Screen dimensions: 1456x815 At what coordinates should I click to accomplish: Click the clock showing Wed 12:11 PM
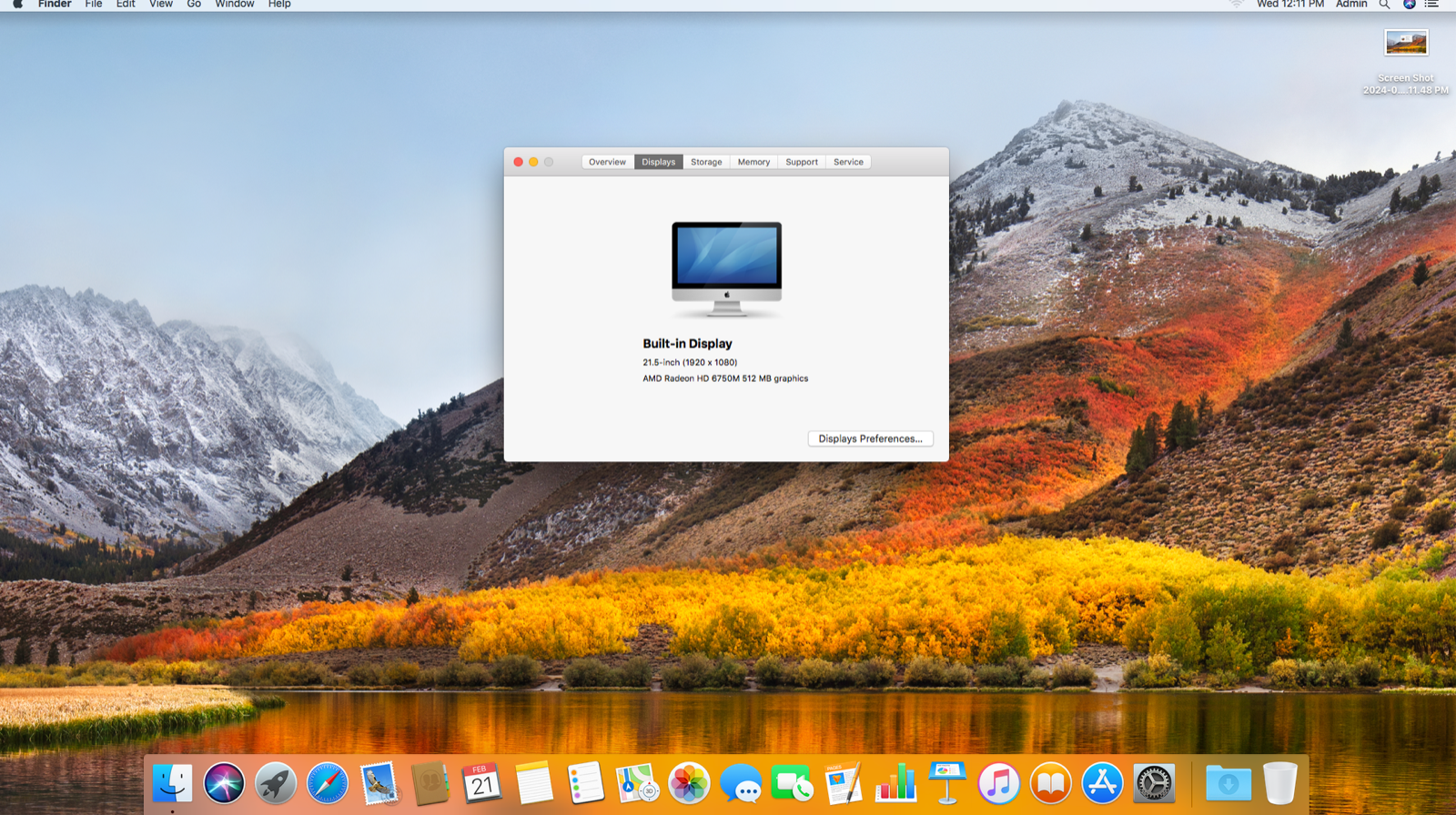coord(1290,5)
